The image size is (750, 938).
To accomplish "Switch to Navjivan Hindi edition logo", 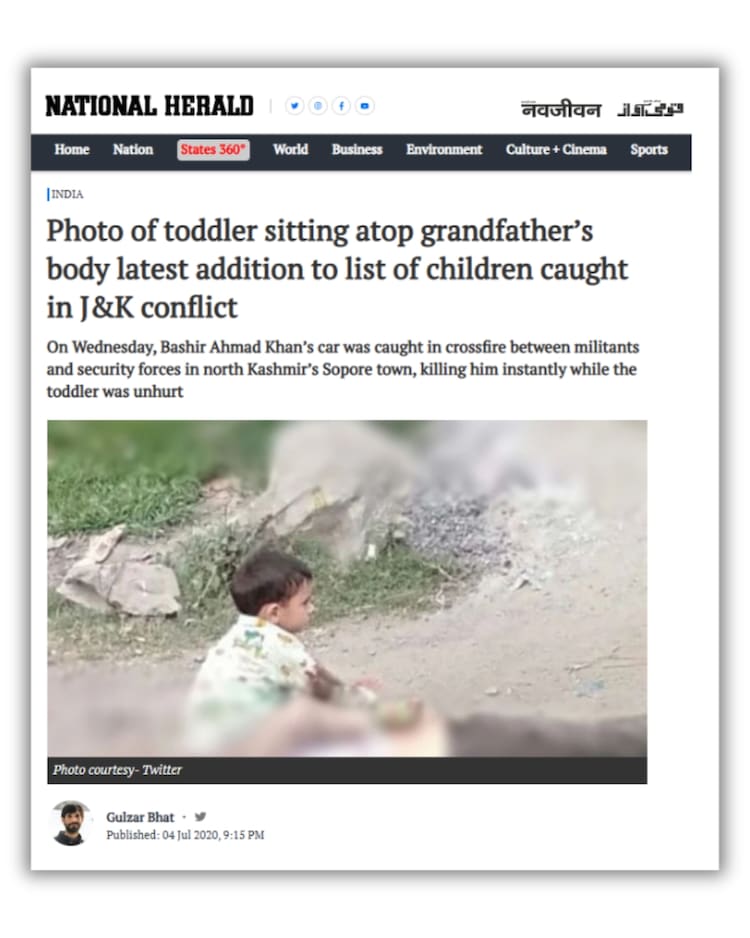I will tap(560, 109).
